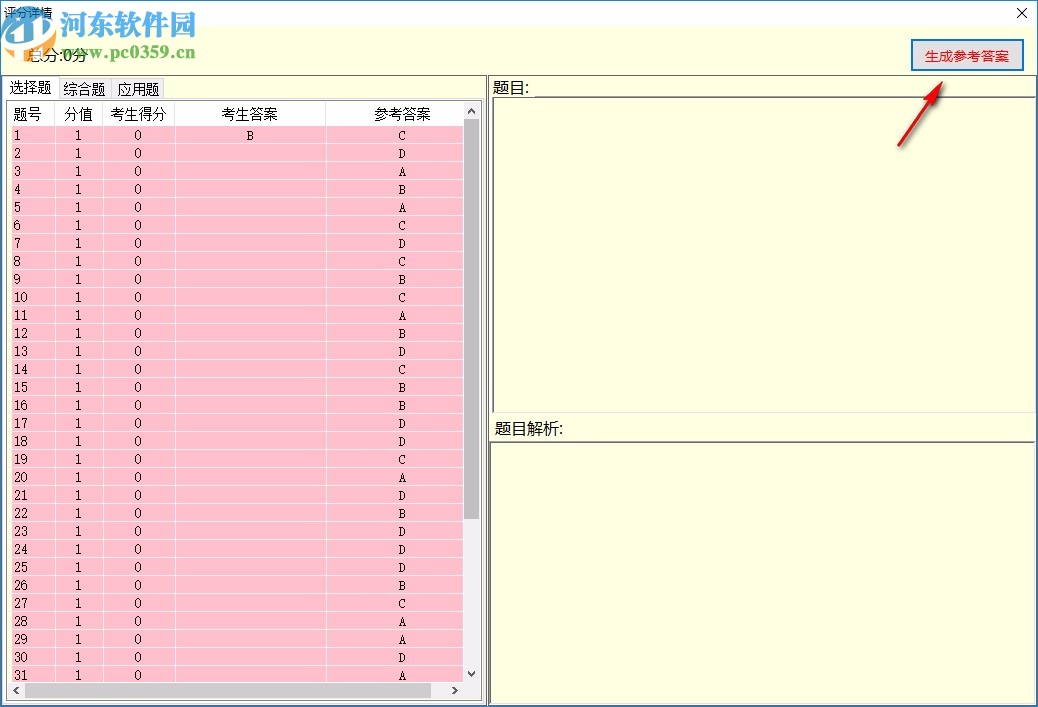Open the 综合题 tab
1038x707 pixels.
(x=85, y=89)
